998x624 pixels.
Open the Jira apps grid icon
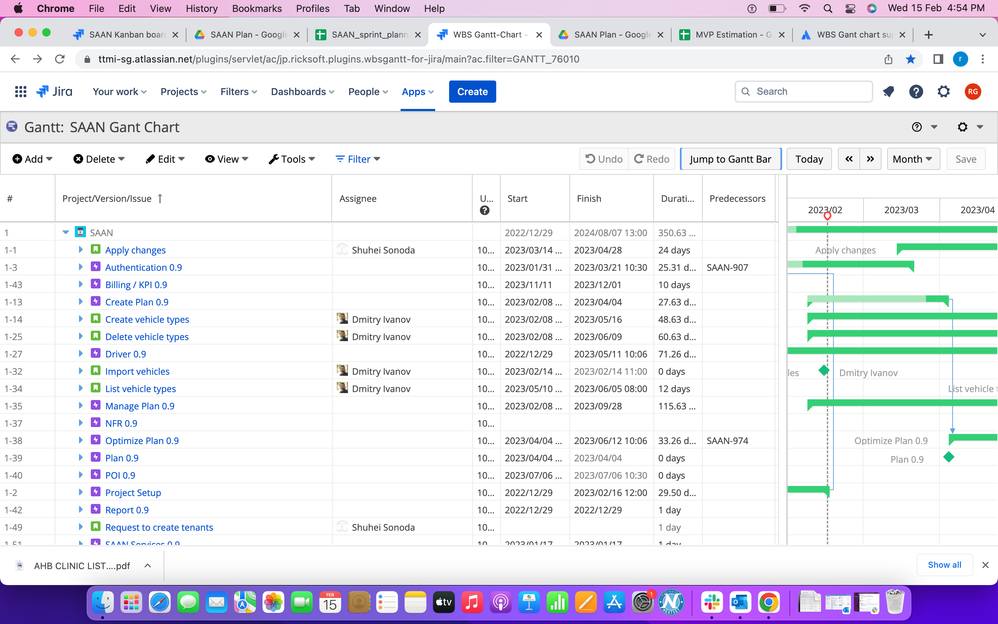(x=19, y=91)
